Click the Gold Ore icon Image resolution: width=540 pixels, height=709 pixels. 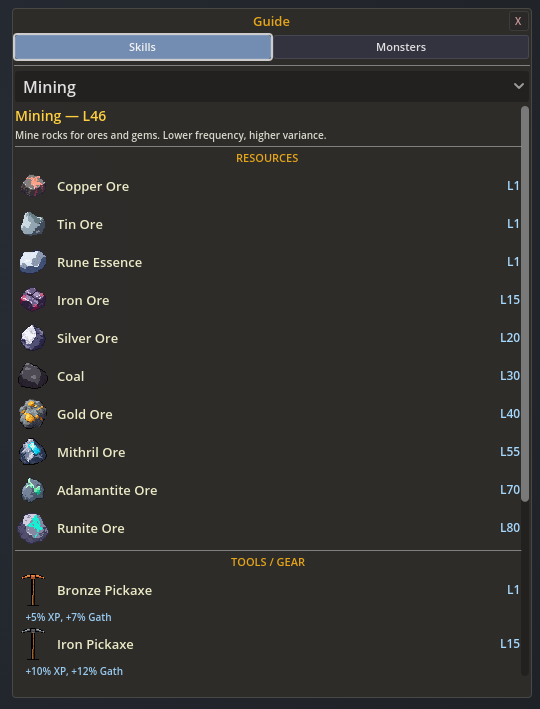[33, 414]
